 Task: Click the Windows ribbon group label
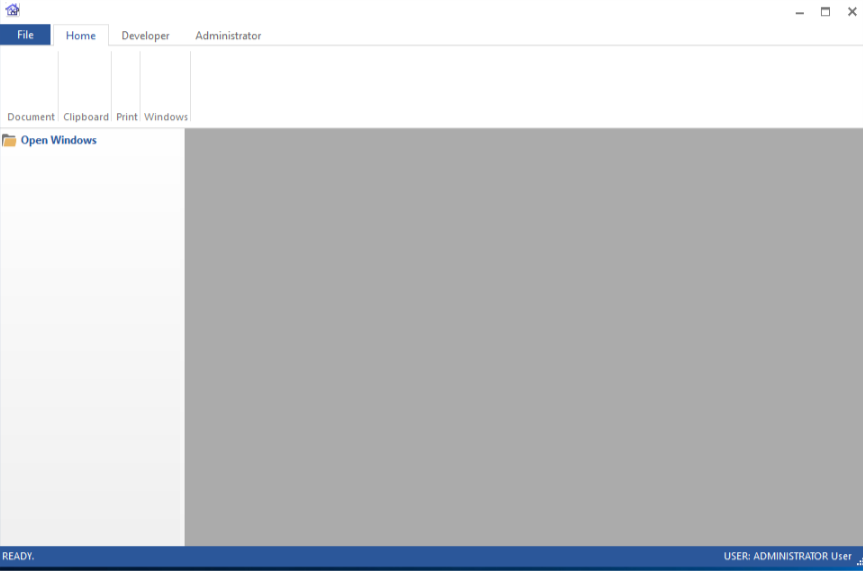[166, 117]
